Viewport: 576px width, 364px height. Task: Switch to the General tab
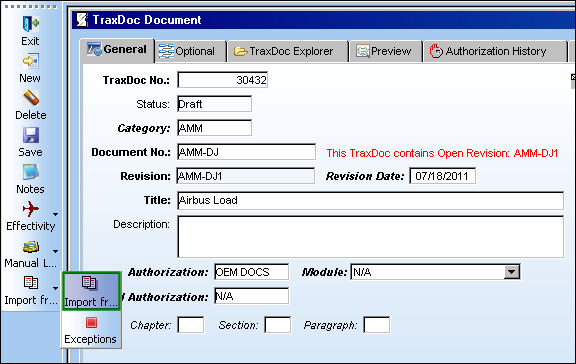[117, 50]
